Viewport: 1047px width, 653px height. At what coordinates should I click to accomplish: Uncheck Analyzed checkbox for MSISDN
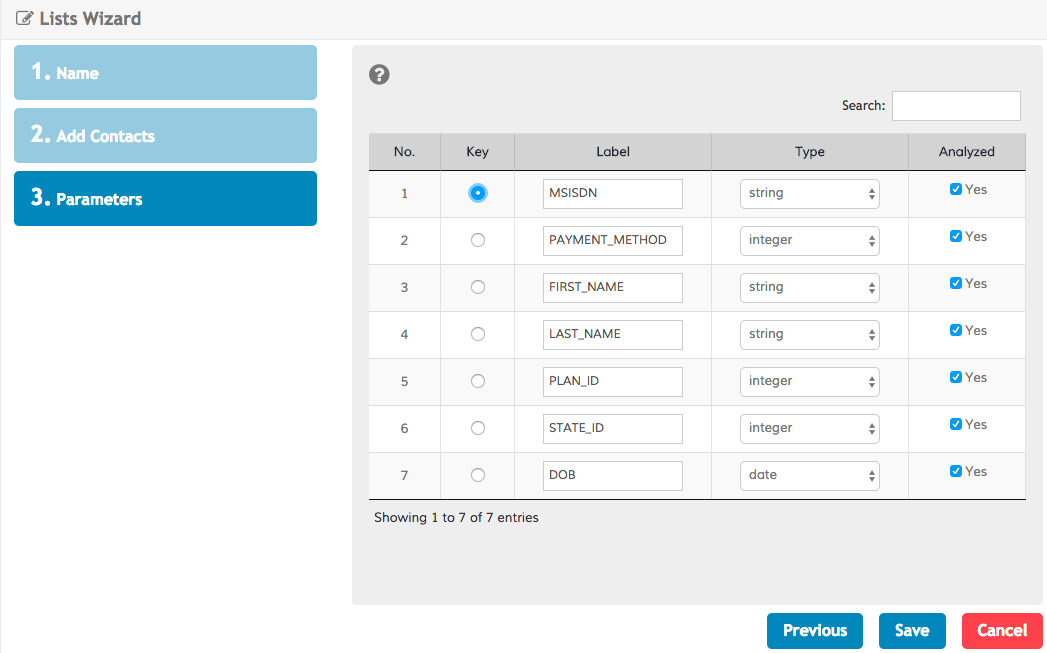click(956, 190)
